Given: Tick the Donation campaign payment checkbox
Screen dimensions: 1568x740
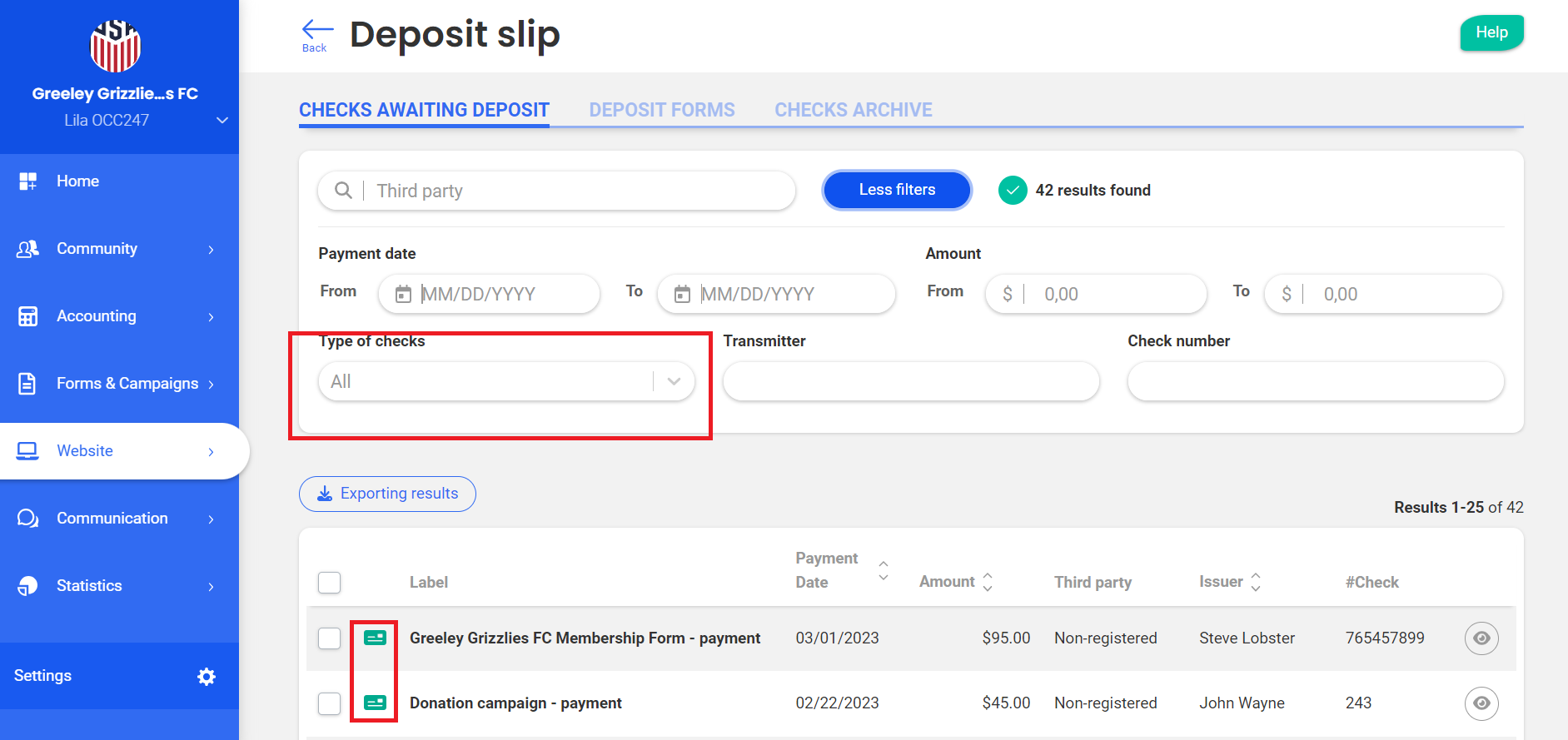Looking at the screenshot, I should click(x=330, y=703).
